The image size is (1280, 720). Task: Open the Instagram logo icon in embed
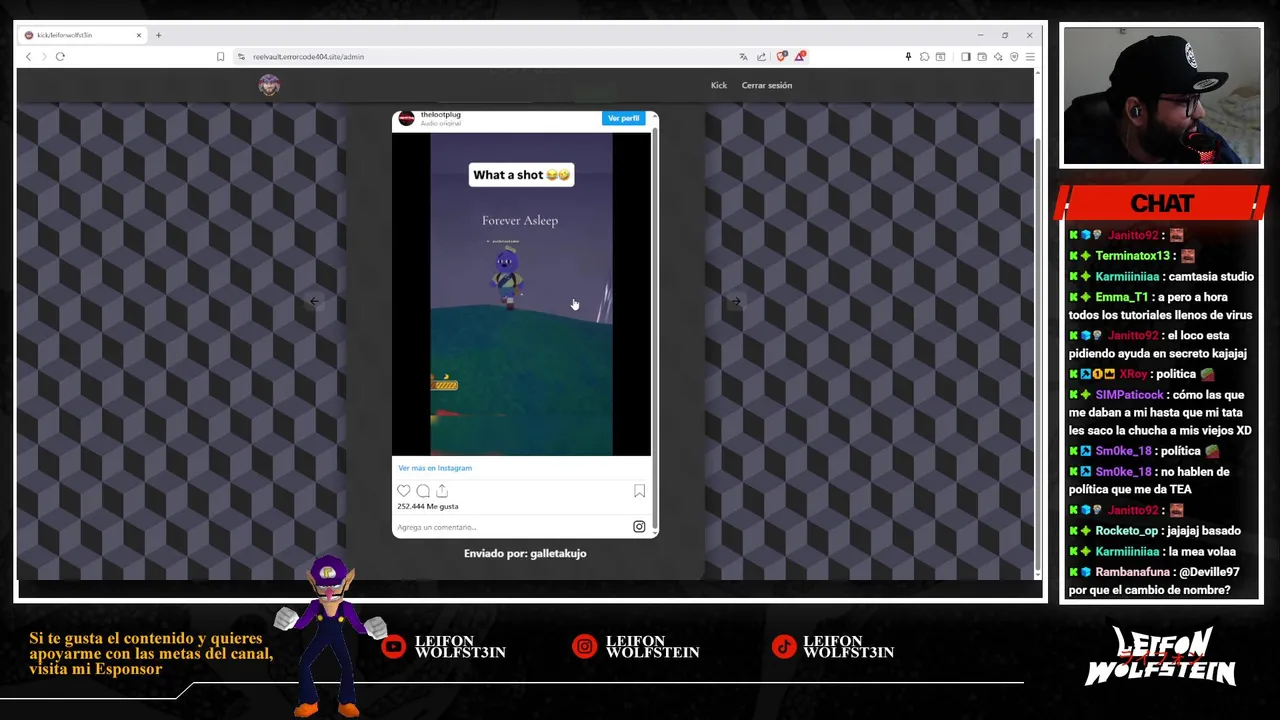639,527
